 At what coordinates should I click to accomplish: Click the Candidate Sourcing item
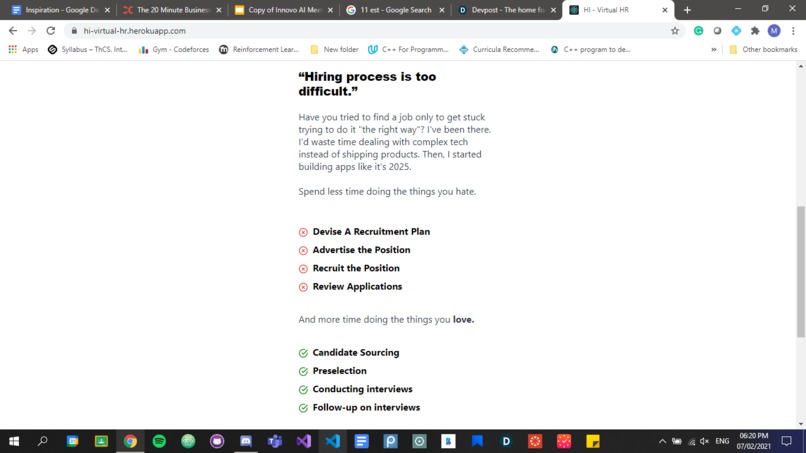pyautogui.click(x=356, y=353)
